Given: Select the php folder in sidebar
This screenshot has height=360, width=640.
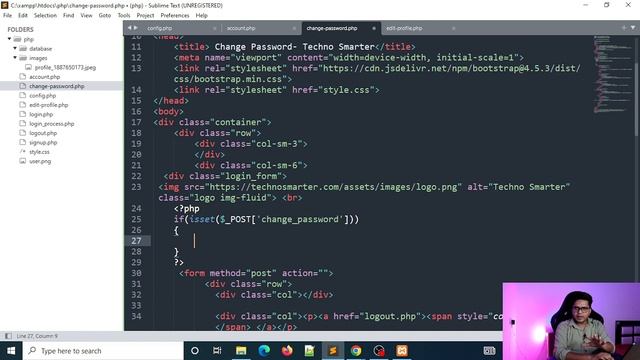Looking at the screenshot, I should pos(29,40).
